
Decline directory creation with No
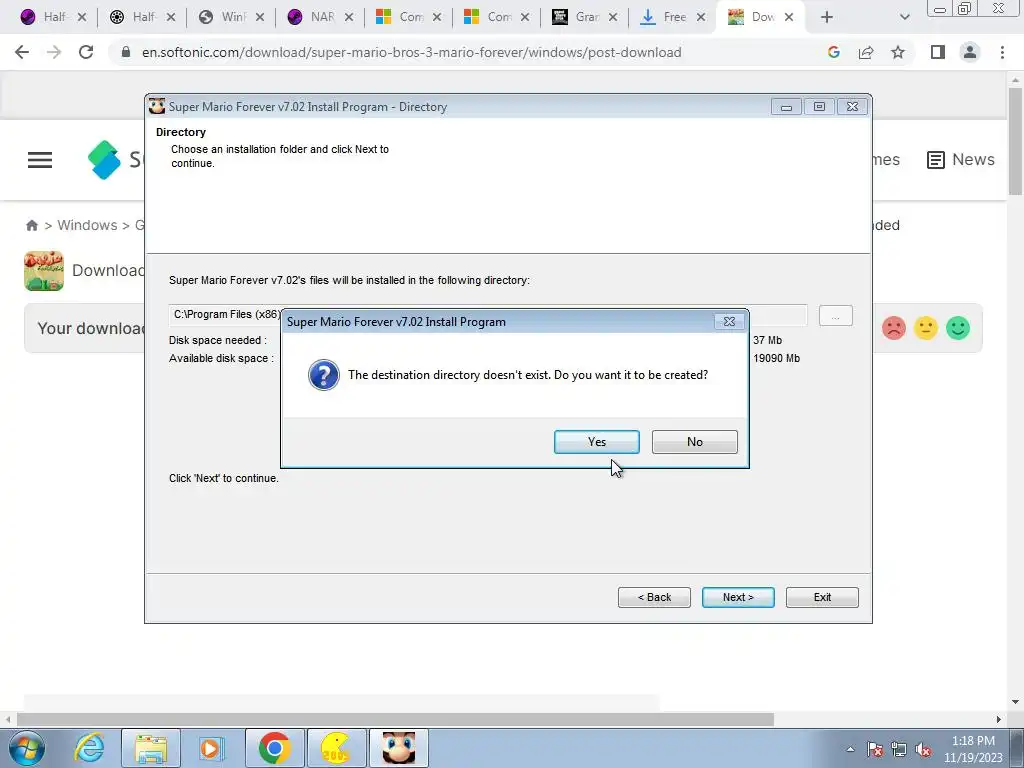(694, 442)
